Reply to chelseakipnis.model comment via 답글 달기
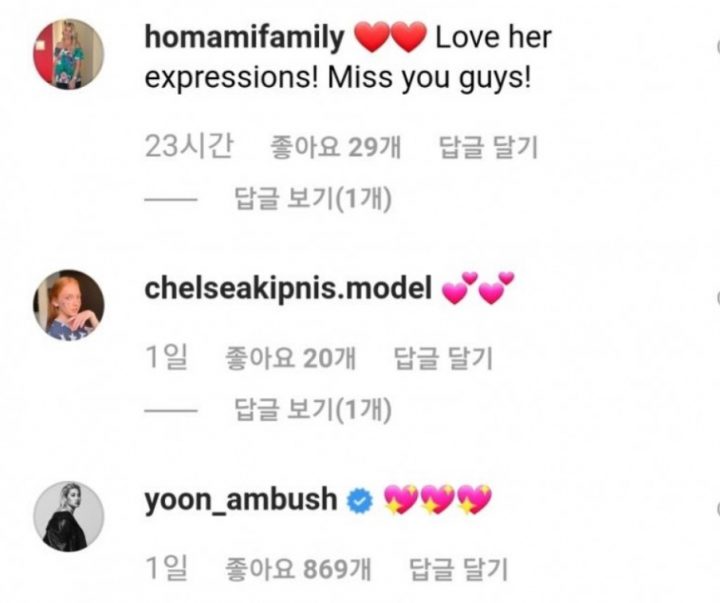The height and width of the screenshot is (603, 720). click(444, 358)
